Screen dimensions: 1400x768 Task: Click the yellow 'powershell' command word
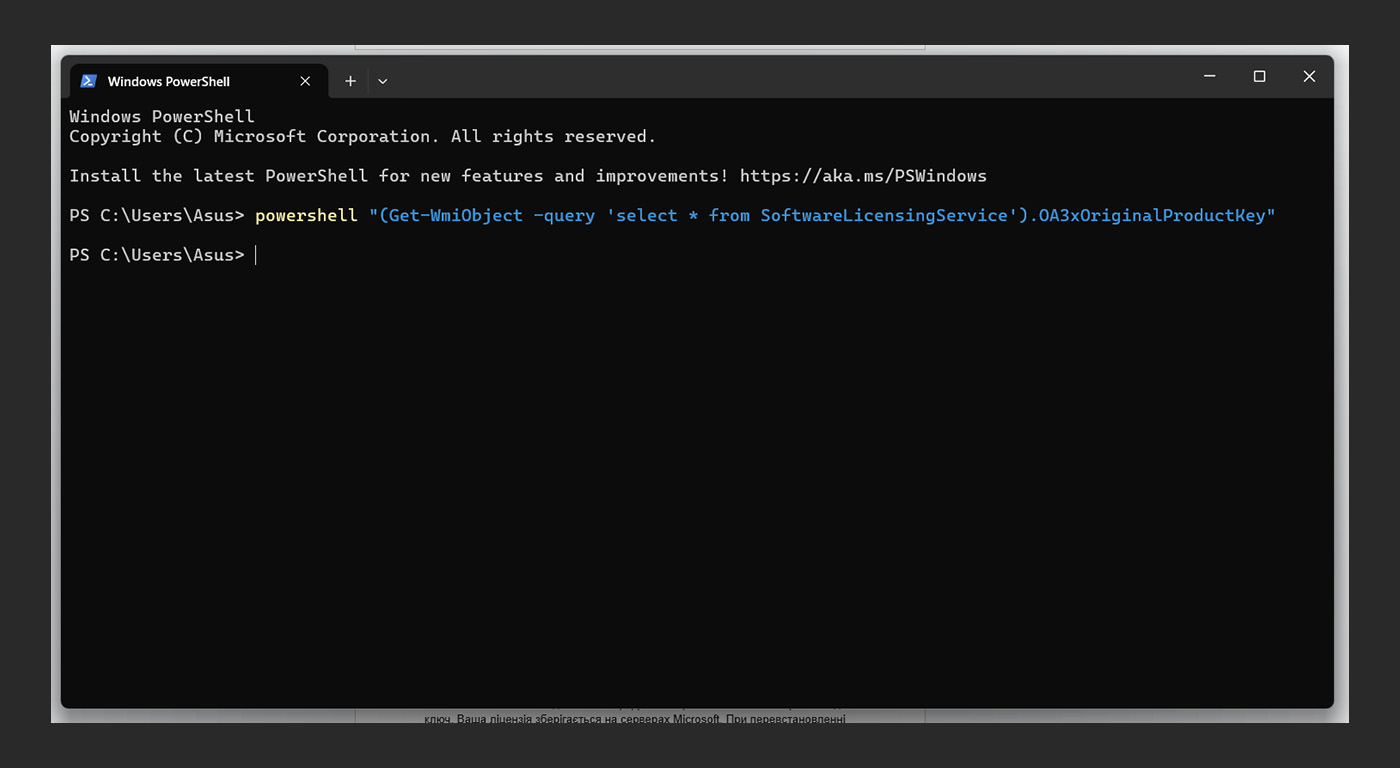click(306, 215)
